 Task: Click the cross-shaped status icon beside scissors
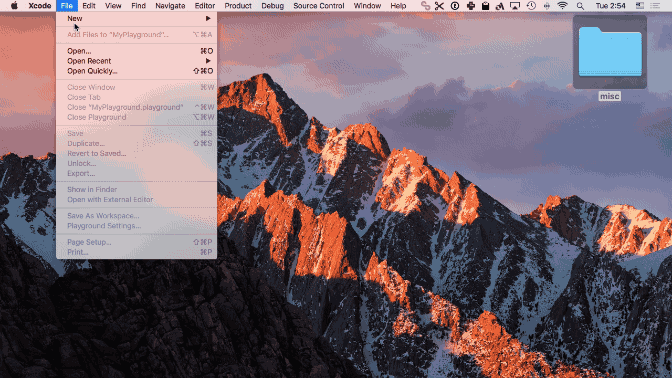click(471, 6)
